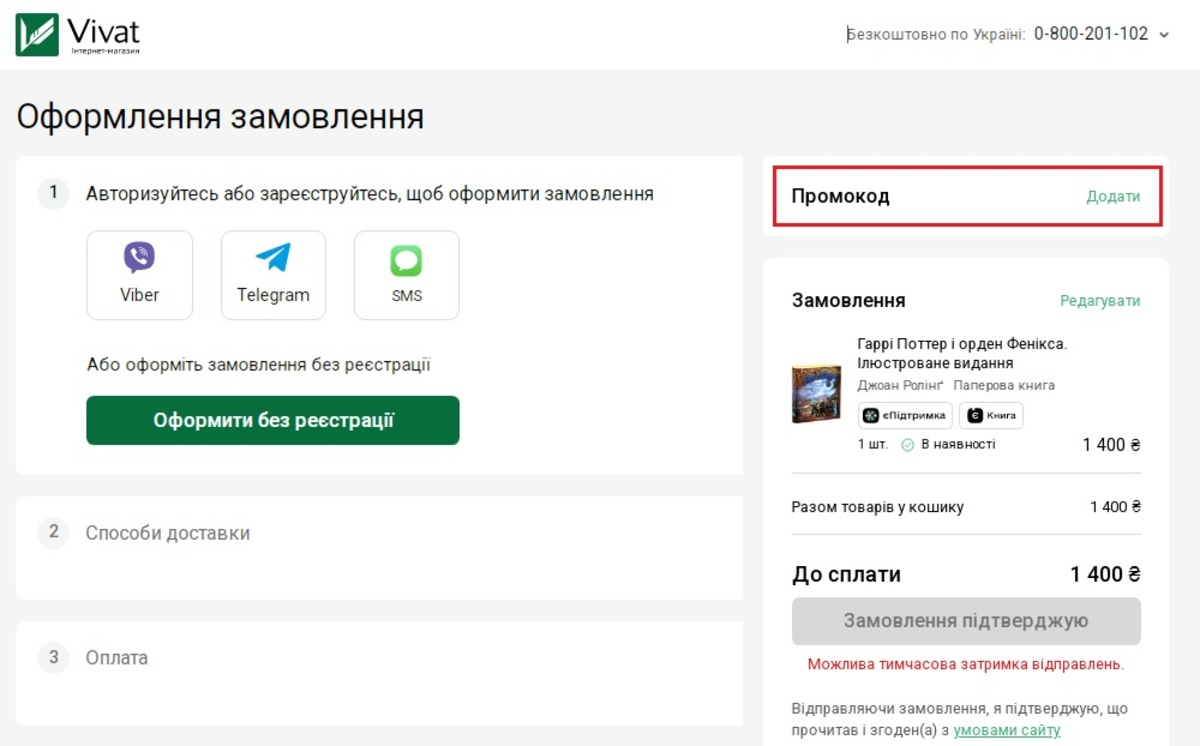Click the step 1 circle indicator

click(x=53, y=194)
